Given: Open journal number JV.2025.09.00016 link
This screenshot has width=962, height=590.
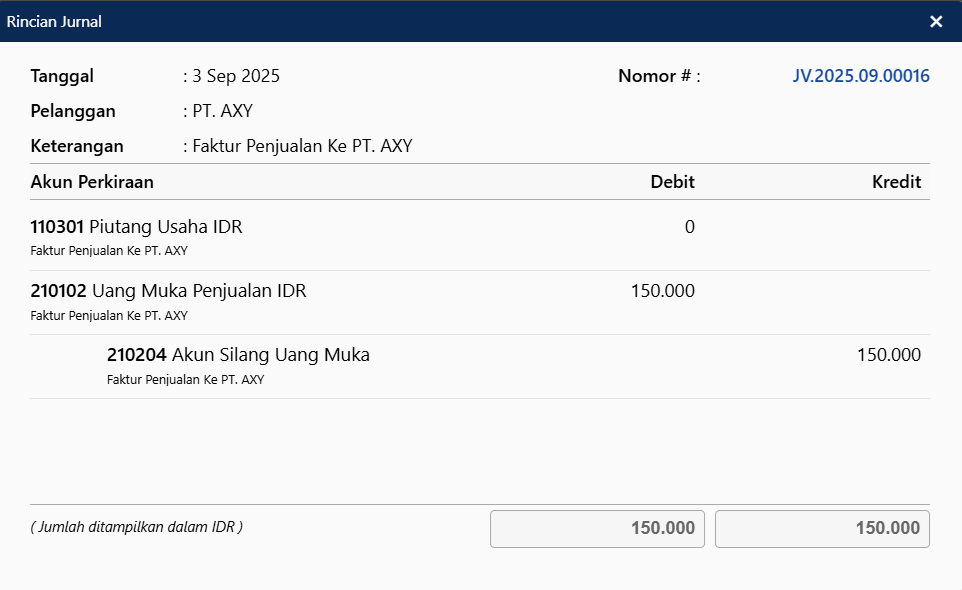Looking at the screenshot, I should tap(861, 76).
